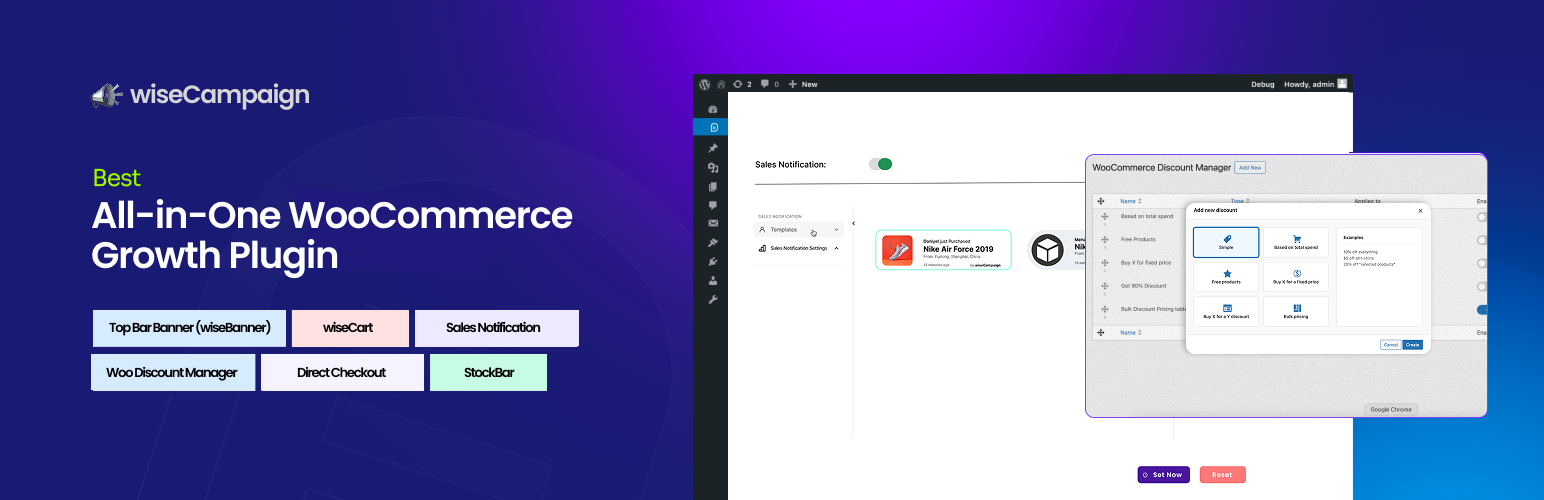Open the Appearance brush icon in sidebar

coord(713,242)
